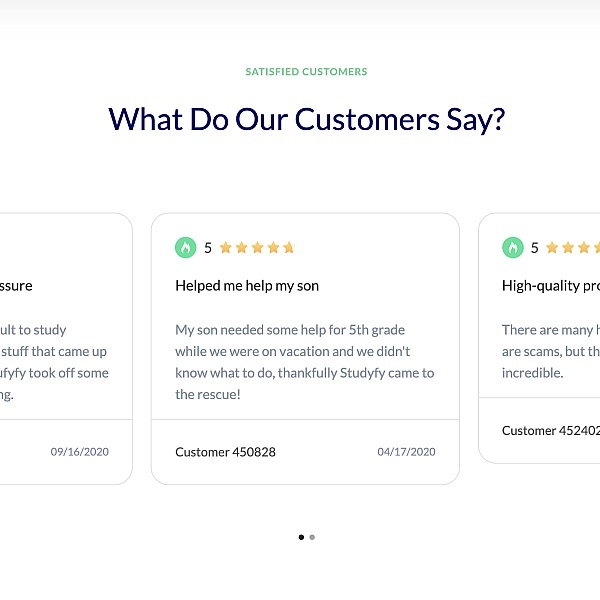Screen dimensions: 600x600
Task: Click the 'High-quality' review title
Action: (x=551, y=286)
